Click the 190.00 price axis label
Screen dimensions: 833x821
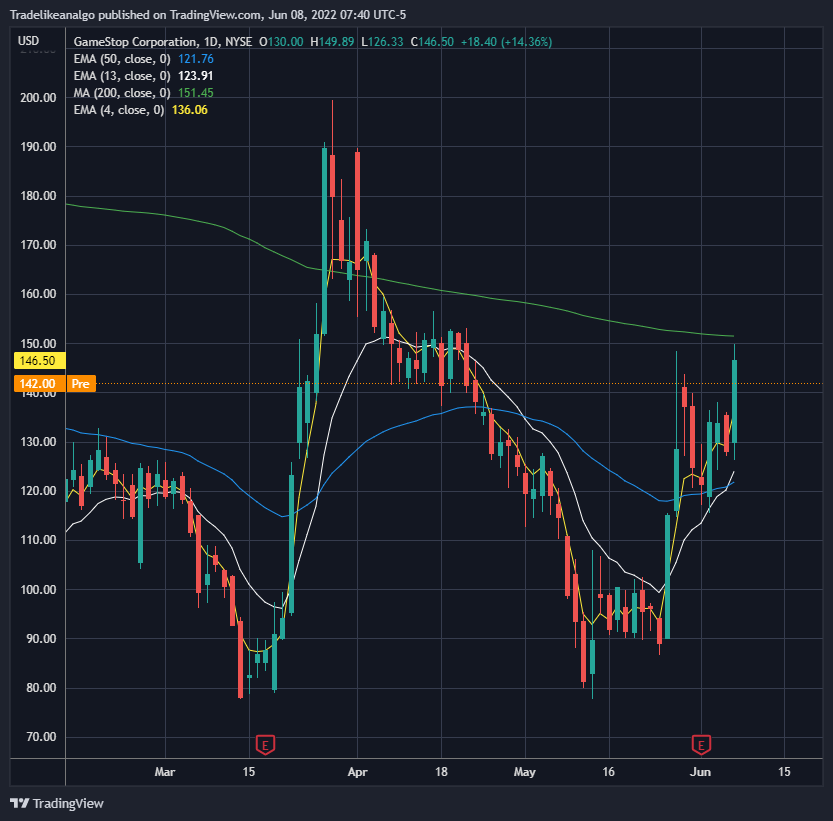coord(38,147)
